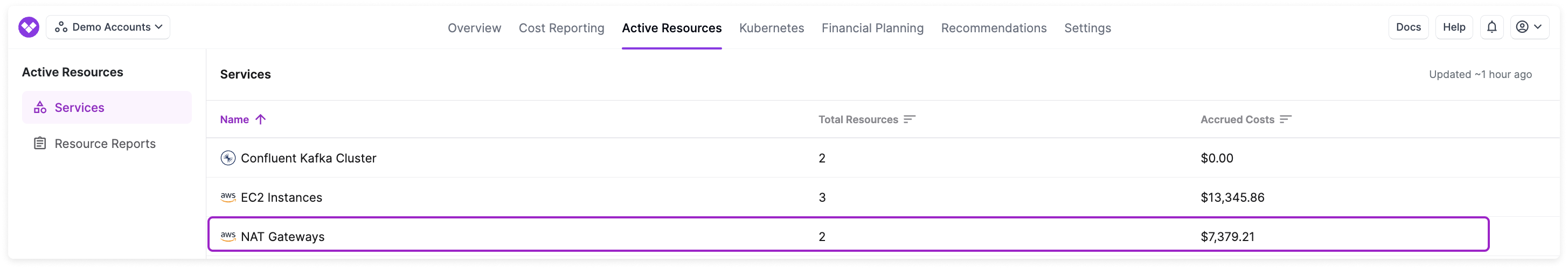Open the user account menu

coord(1529,27)
